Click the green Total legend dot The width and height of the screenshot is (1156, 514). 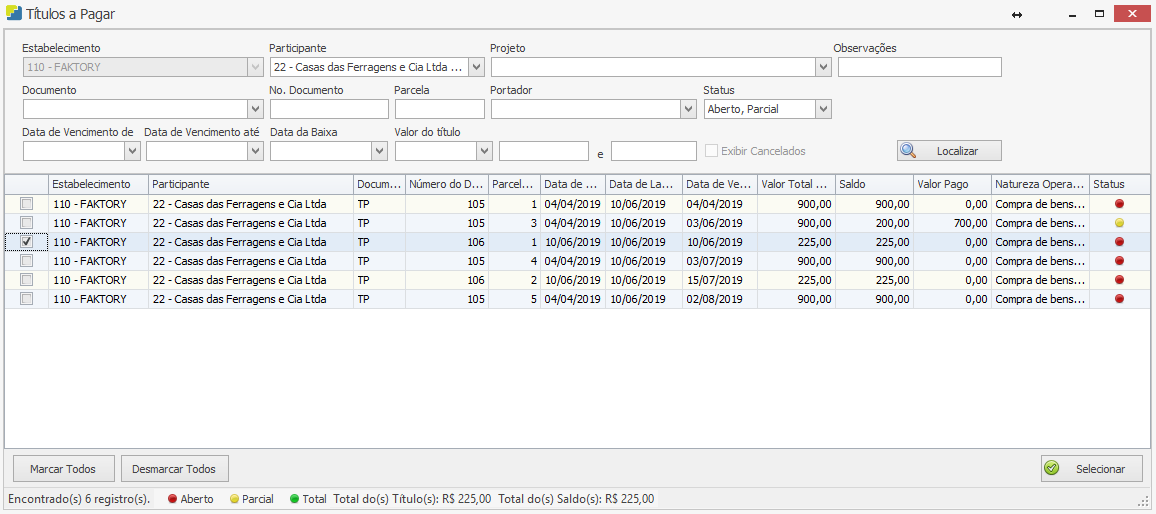tap(294, 499)
